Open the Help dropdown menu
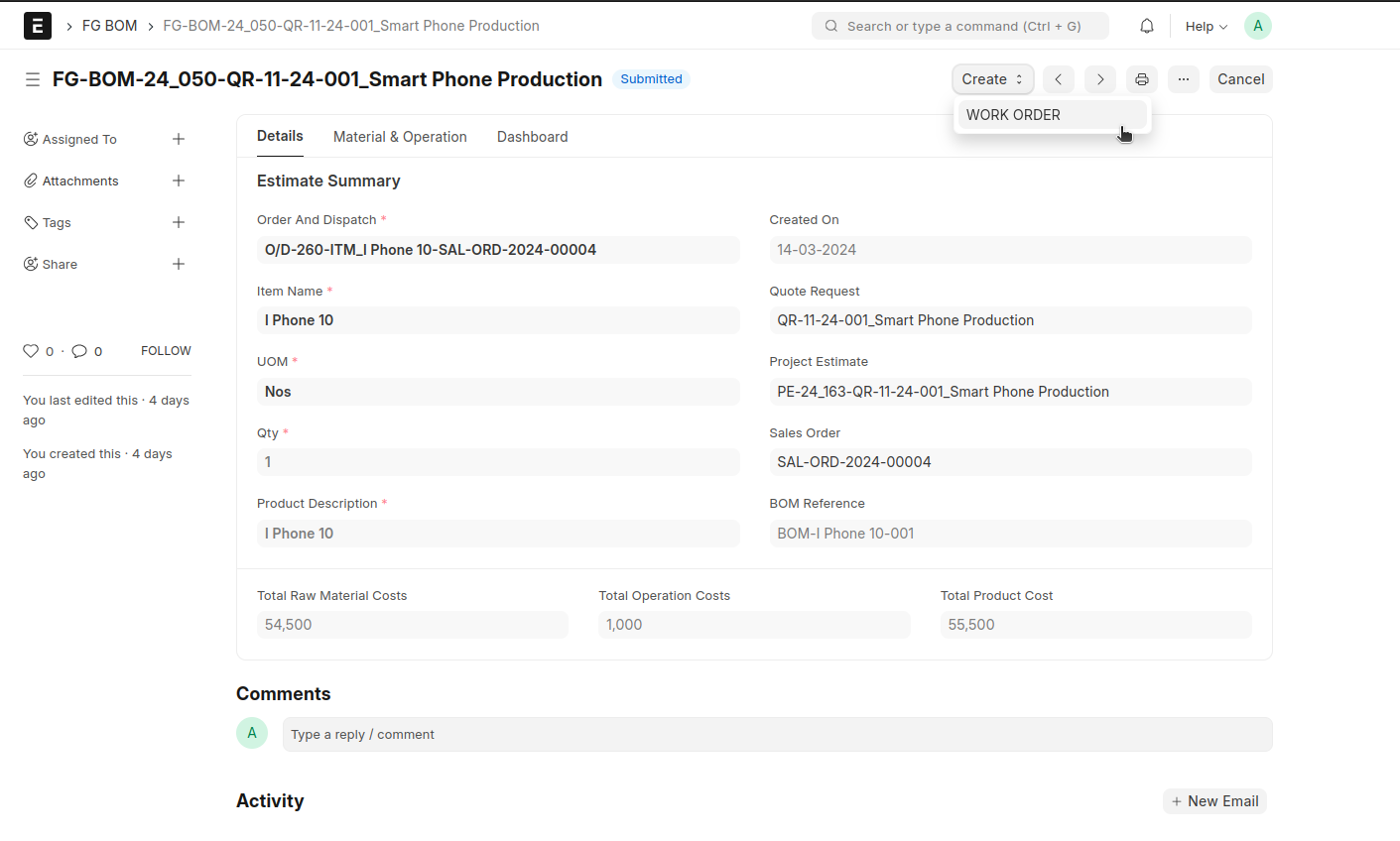1400x841 pixels. [x=1206, y=27]
